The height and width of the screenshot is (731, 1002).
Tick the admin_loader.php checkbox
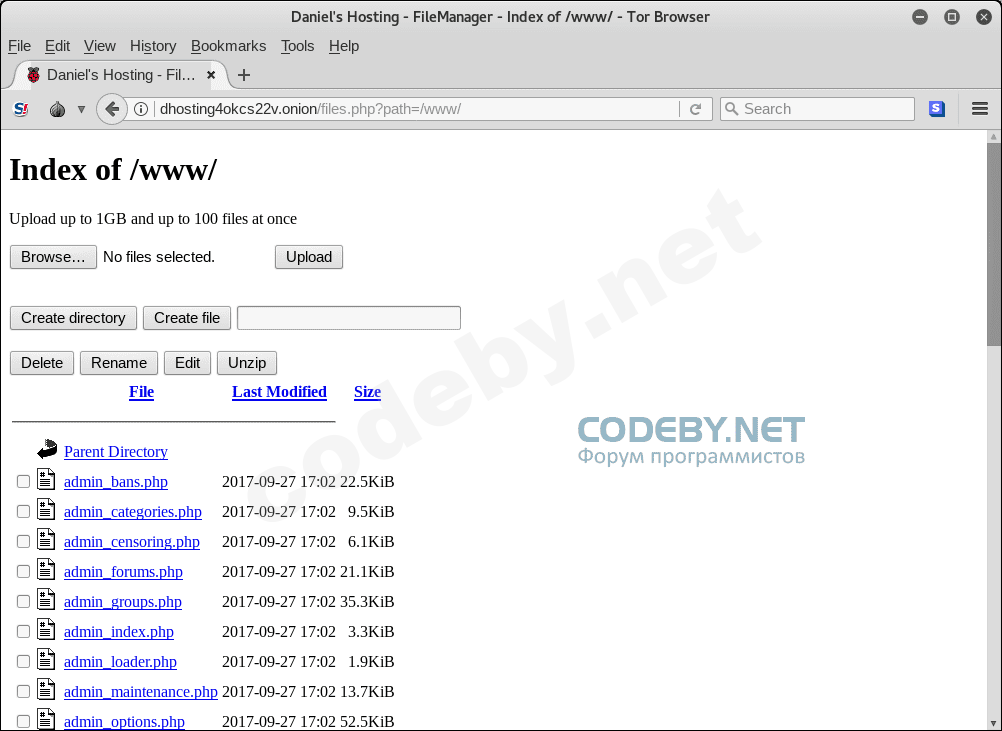(24, 662)
